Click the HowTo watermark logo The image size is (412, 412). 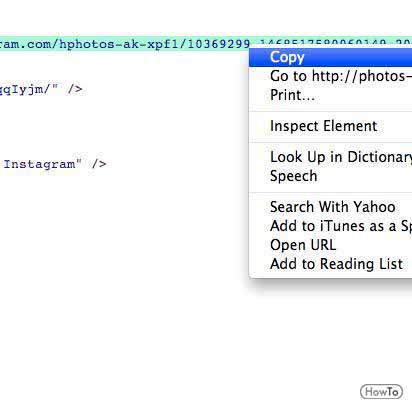[x=381, y=392]
